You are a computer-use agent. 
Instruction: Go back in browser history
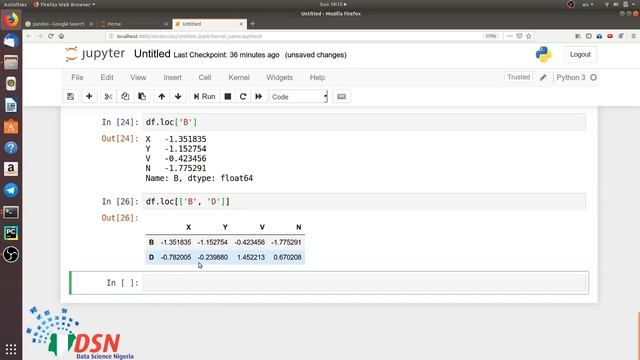point(29,36)
